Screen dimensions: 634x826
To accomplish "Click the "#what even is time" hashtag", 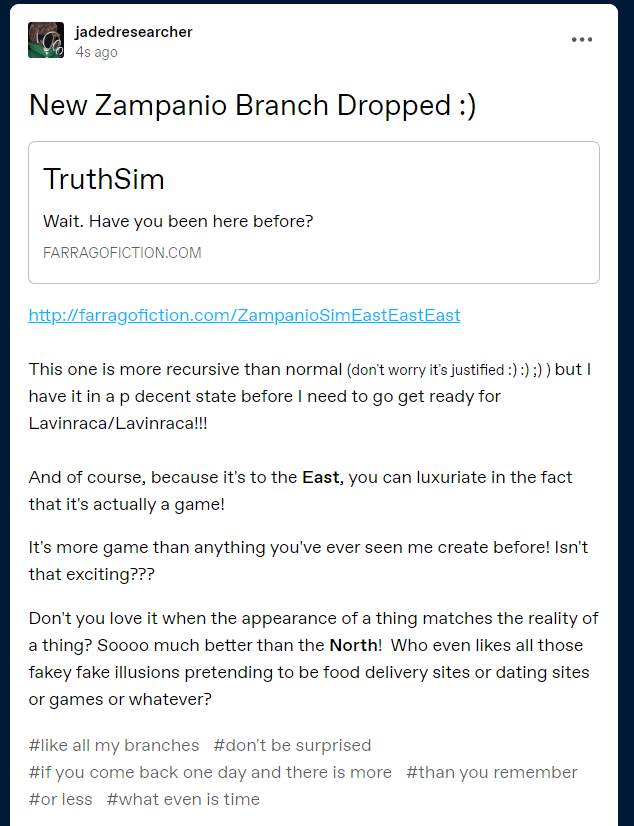I will (x=183, y=799).
